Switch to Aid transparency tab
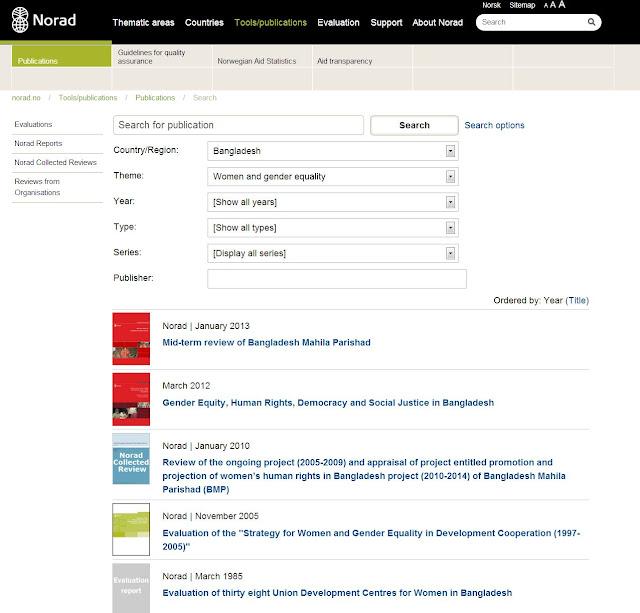The image size is (640, 613). pos(344,61)
